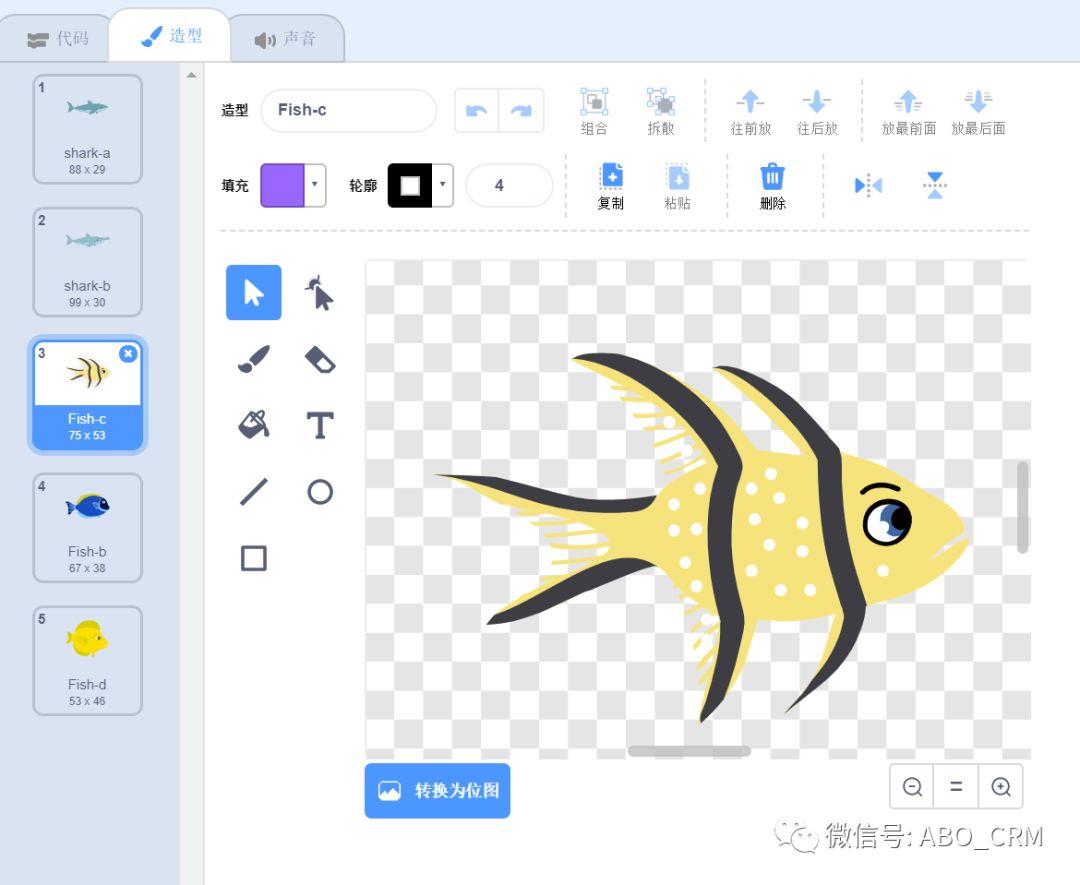
Task: Select the Fish-c costume thumbnail
Action: click(87, 395)
